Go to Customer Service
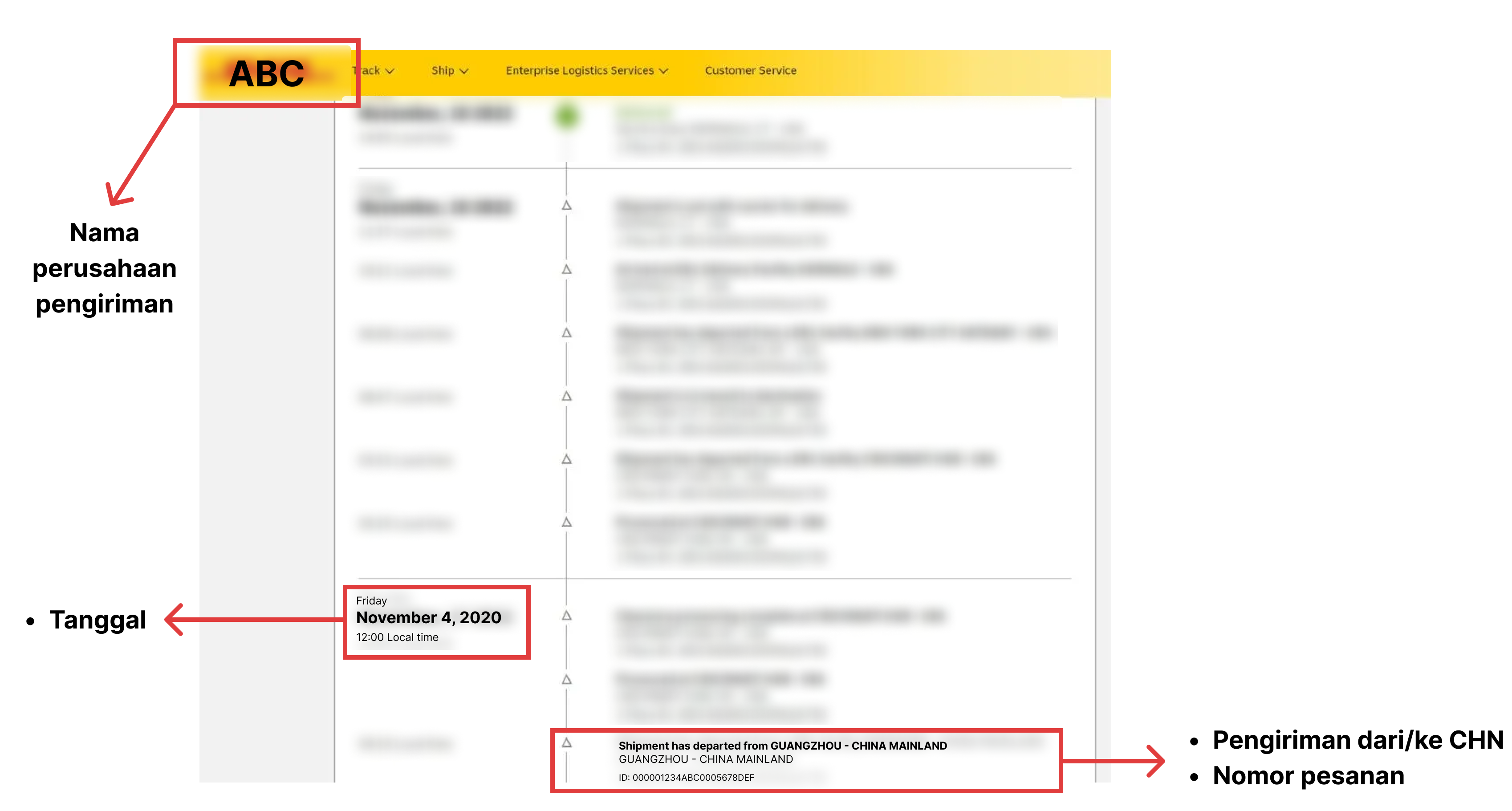 tap(750, 70)
